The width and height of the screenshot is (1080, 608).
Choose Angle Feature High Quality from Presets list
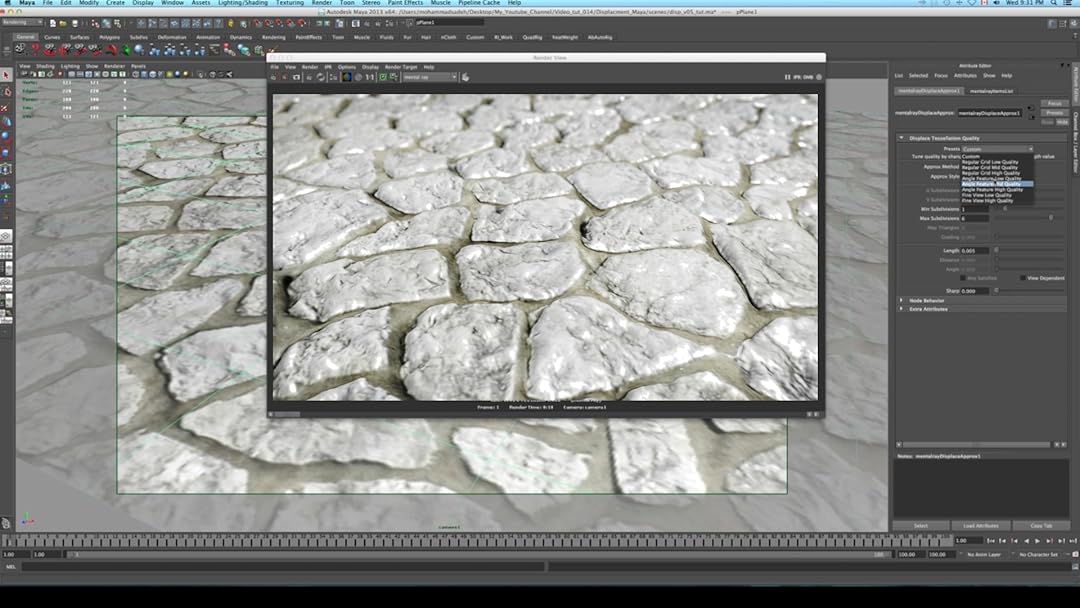[x=994, y=190]
